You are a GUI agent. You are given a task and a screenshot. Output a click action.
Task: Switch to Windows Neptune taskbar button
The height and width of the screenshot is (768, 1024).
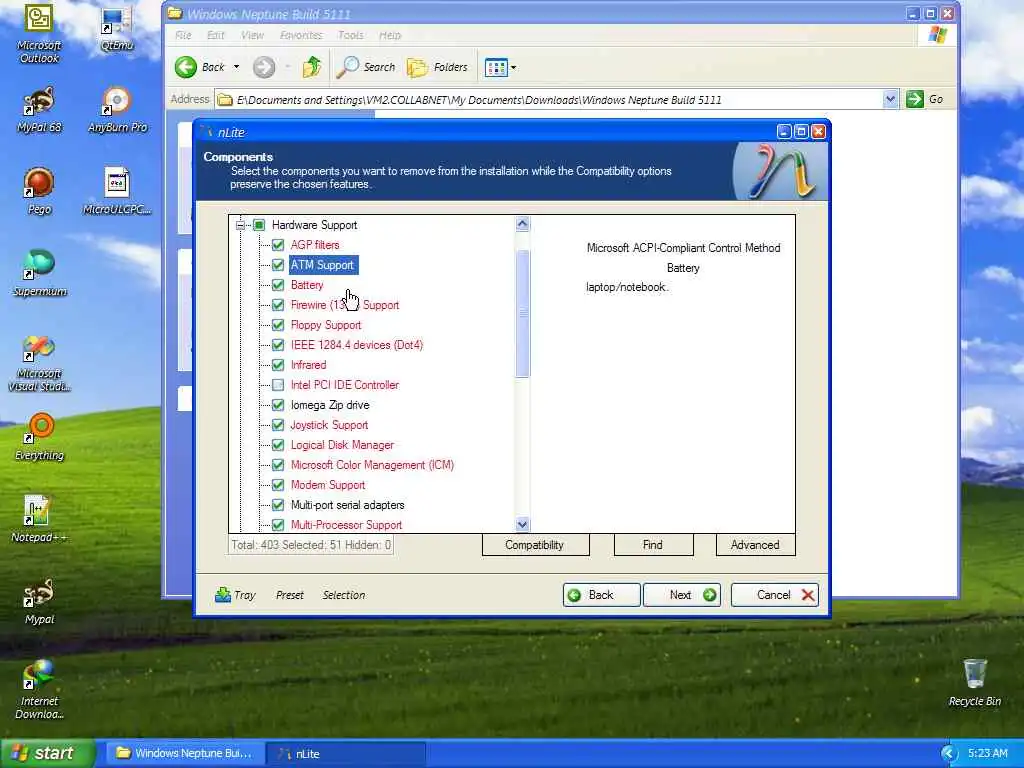pyautogui.click(x=184, y=753)
